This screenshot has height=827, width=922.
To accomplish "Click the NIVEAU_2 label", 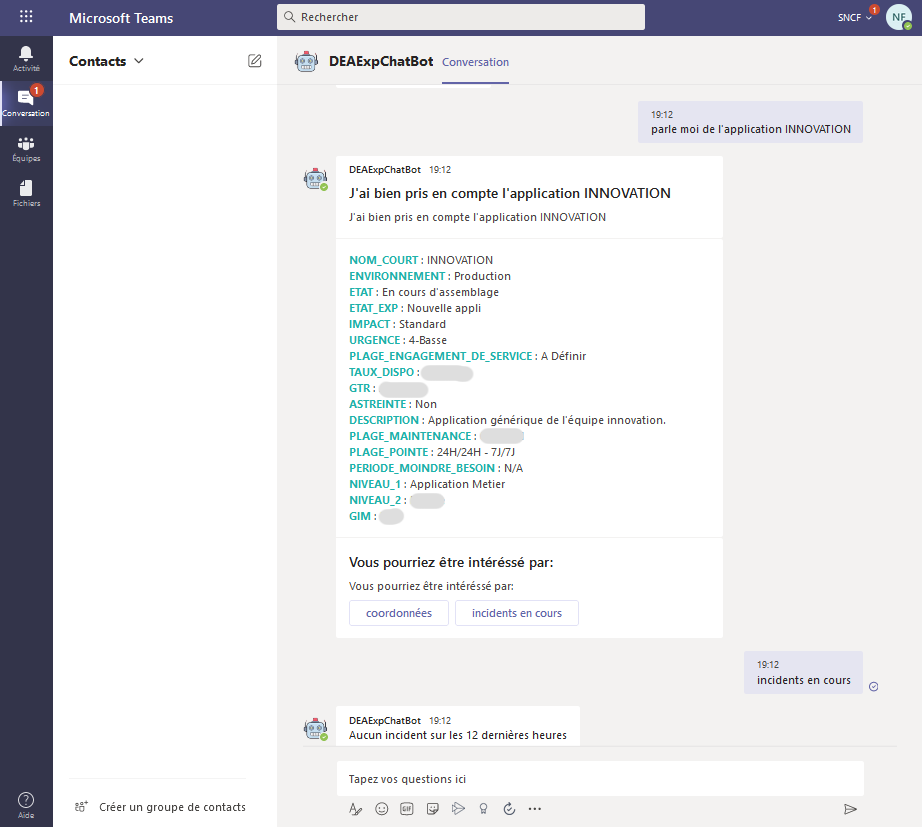I will pos(375,500).
